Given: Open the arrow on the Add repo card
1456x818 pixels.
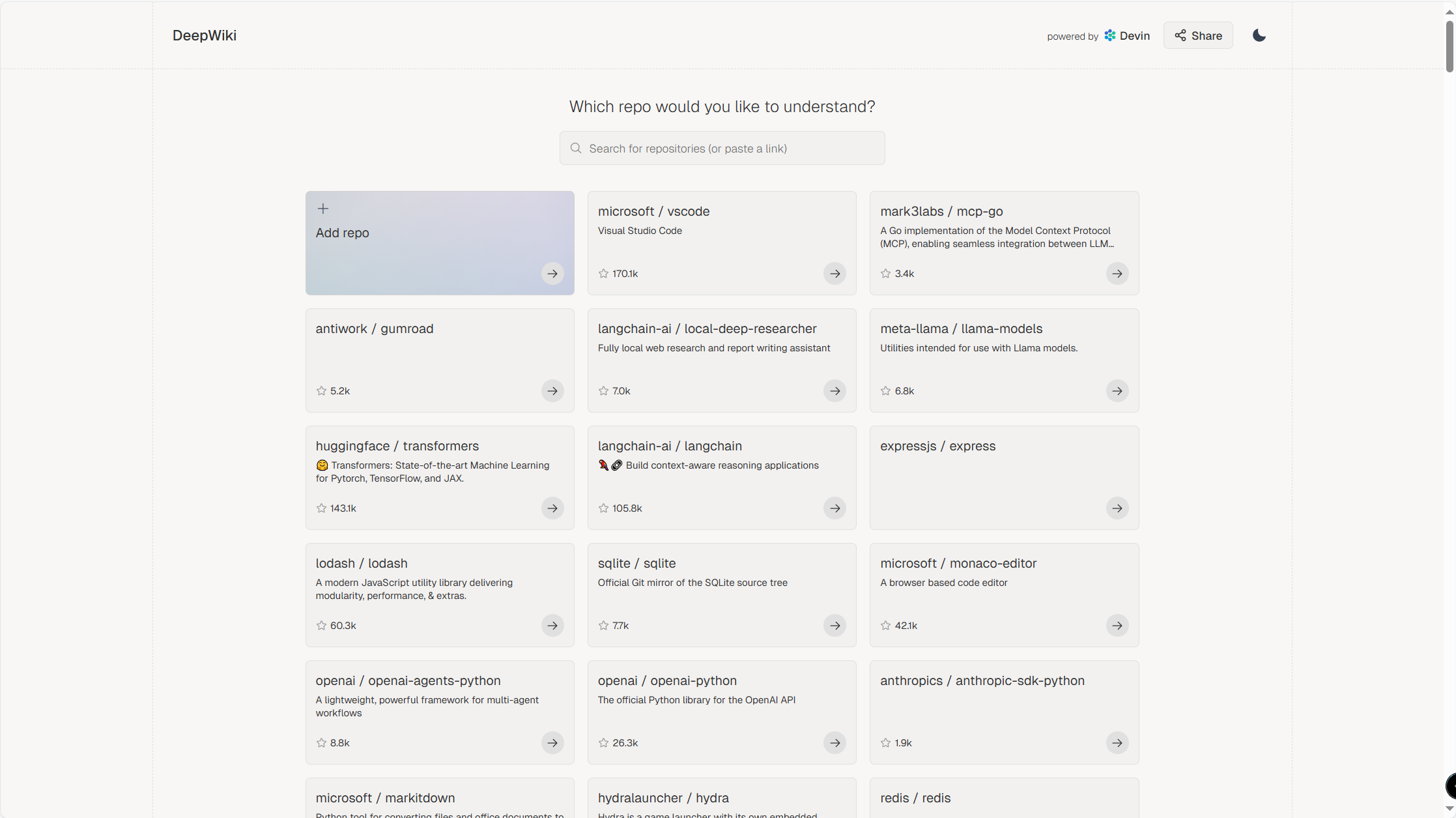Looking at the screenshot, I should coord(552,273).
